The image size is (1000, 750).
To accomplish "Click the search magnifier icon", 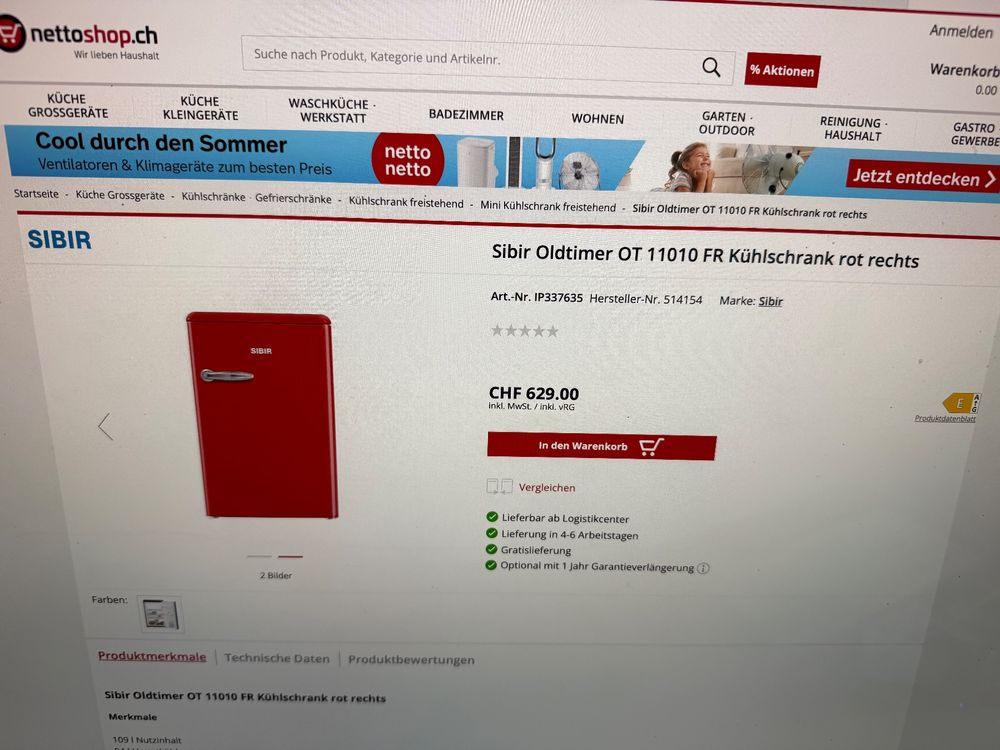I will [x=711, y=67].
